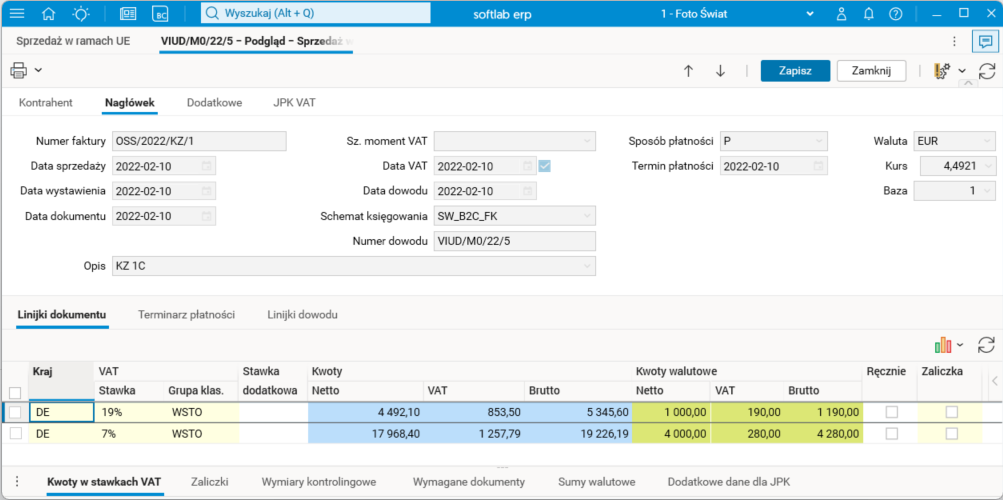Collapse the header panel with small chevron

967,84
